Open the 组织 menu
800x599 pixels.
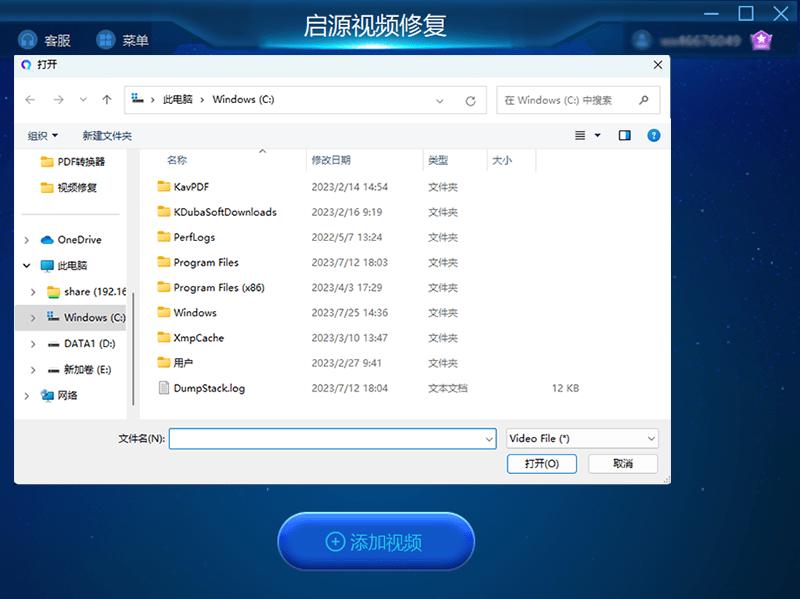[40, 135]
